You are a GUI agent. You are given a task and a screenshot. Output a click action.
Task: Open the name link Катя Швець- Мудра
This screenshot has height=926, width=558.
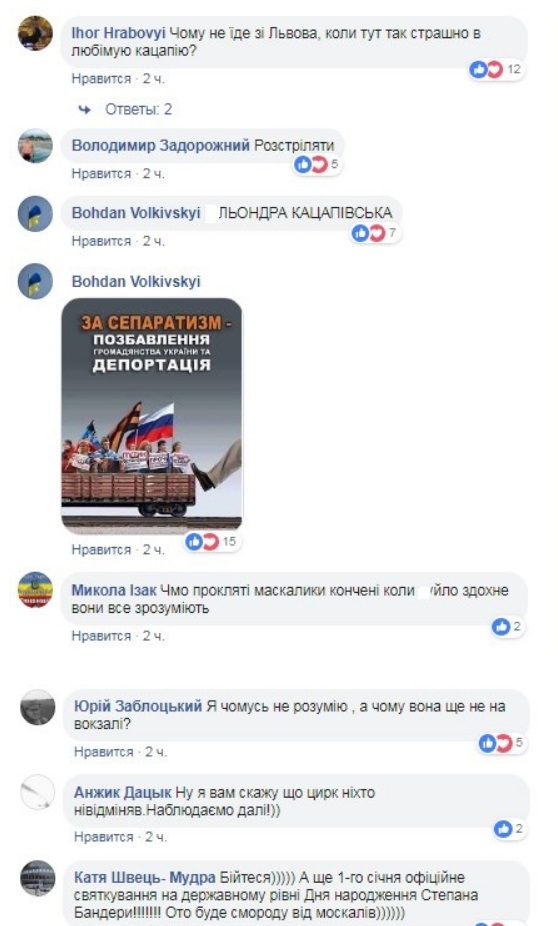[x=145, y=877]
